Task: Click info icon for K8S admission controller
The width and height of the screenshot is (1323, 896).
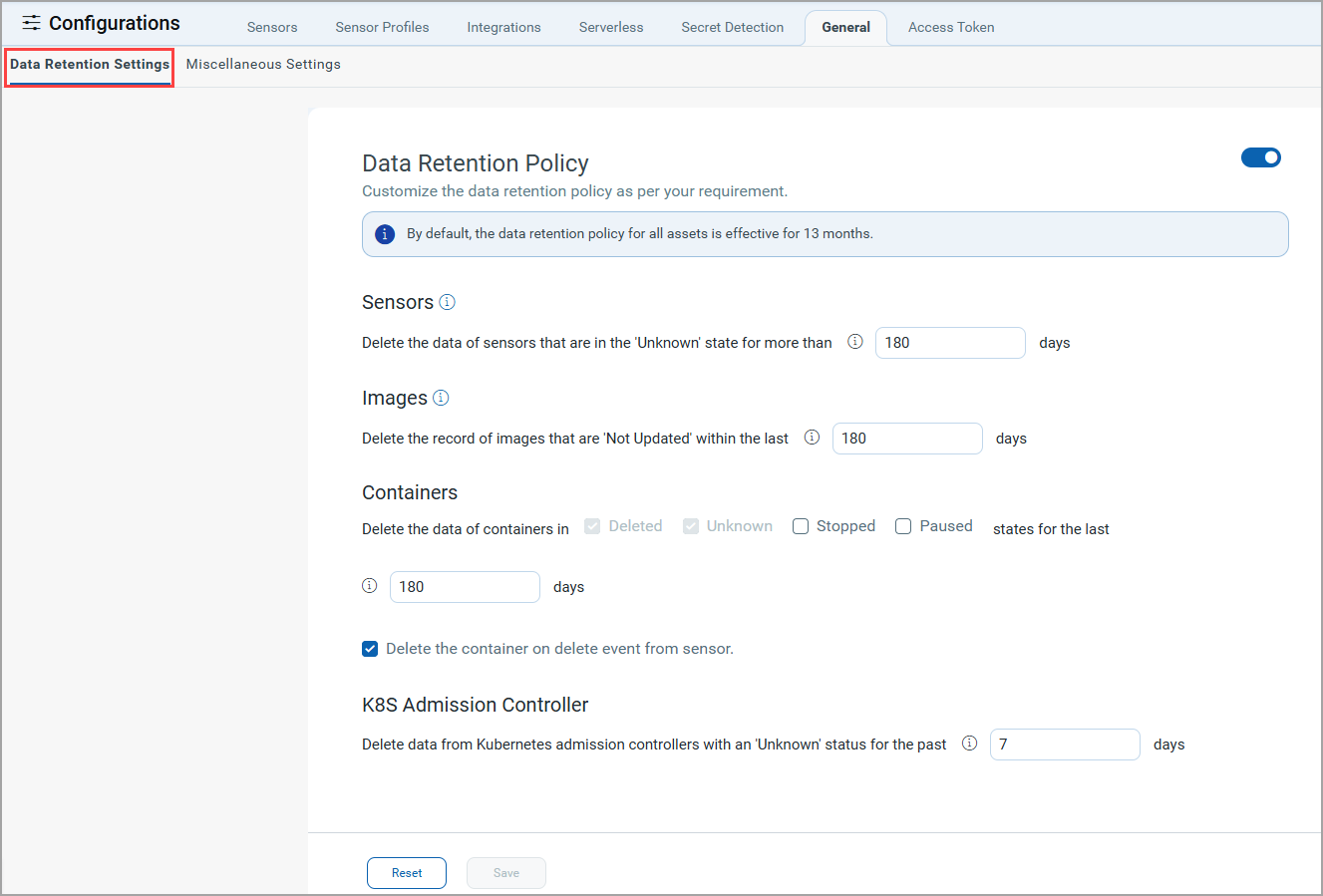Action: point(969,744)
